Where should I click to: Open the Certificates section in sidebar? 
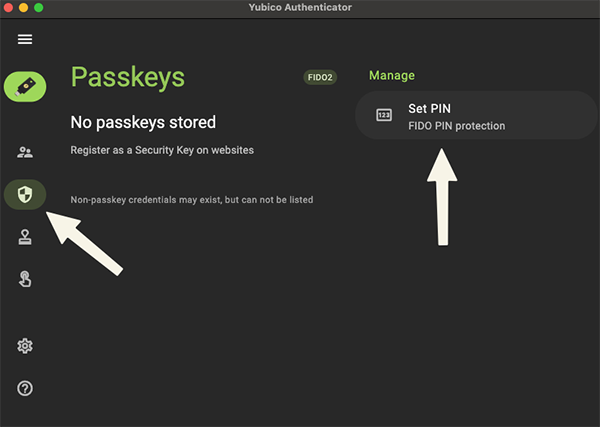point(25,237)
